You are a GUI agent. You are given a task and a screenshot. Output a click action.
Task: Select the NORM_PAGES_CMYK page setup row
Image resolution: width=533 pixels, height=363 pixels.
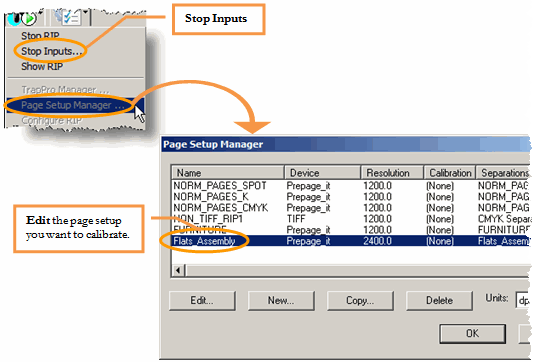[350, 208]
